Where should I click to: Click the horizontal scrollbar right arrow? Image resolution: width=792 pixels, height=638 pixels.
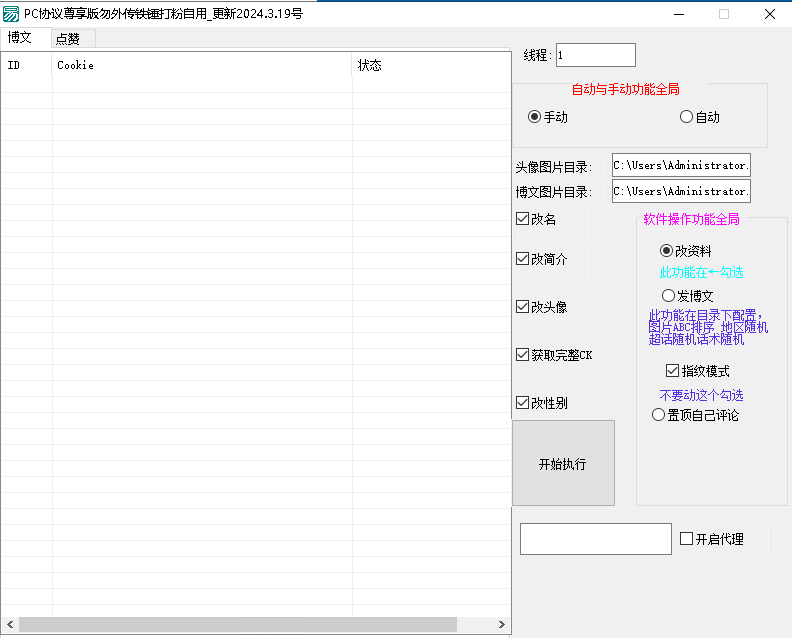point(502,625)
